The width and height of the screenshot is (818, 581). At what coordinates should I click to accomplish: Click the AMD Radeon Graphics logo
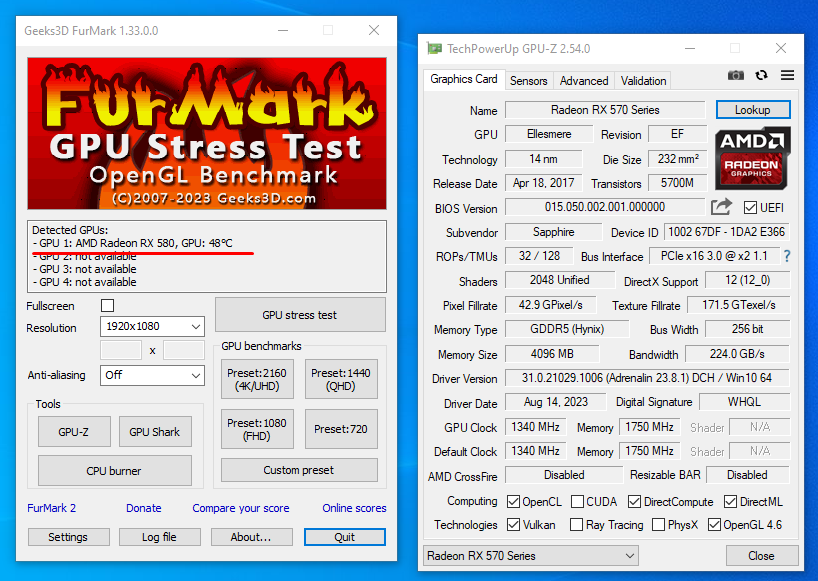coord(752,158)
